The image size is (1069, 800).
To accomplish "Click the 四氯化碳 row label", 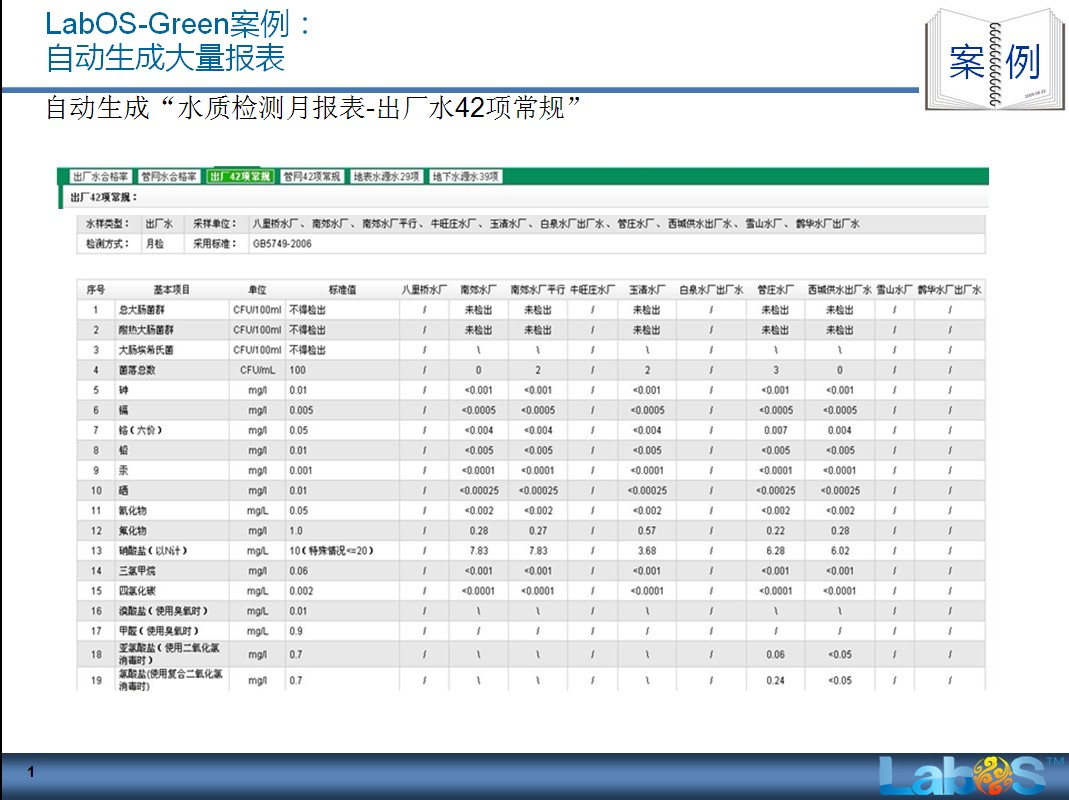I will (x=137, y=591).
